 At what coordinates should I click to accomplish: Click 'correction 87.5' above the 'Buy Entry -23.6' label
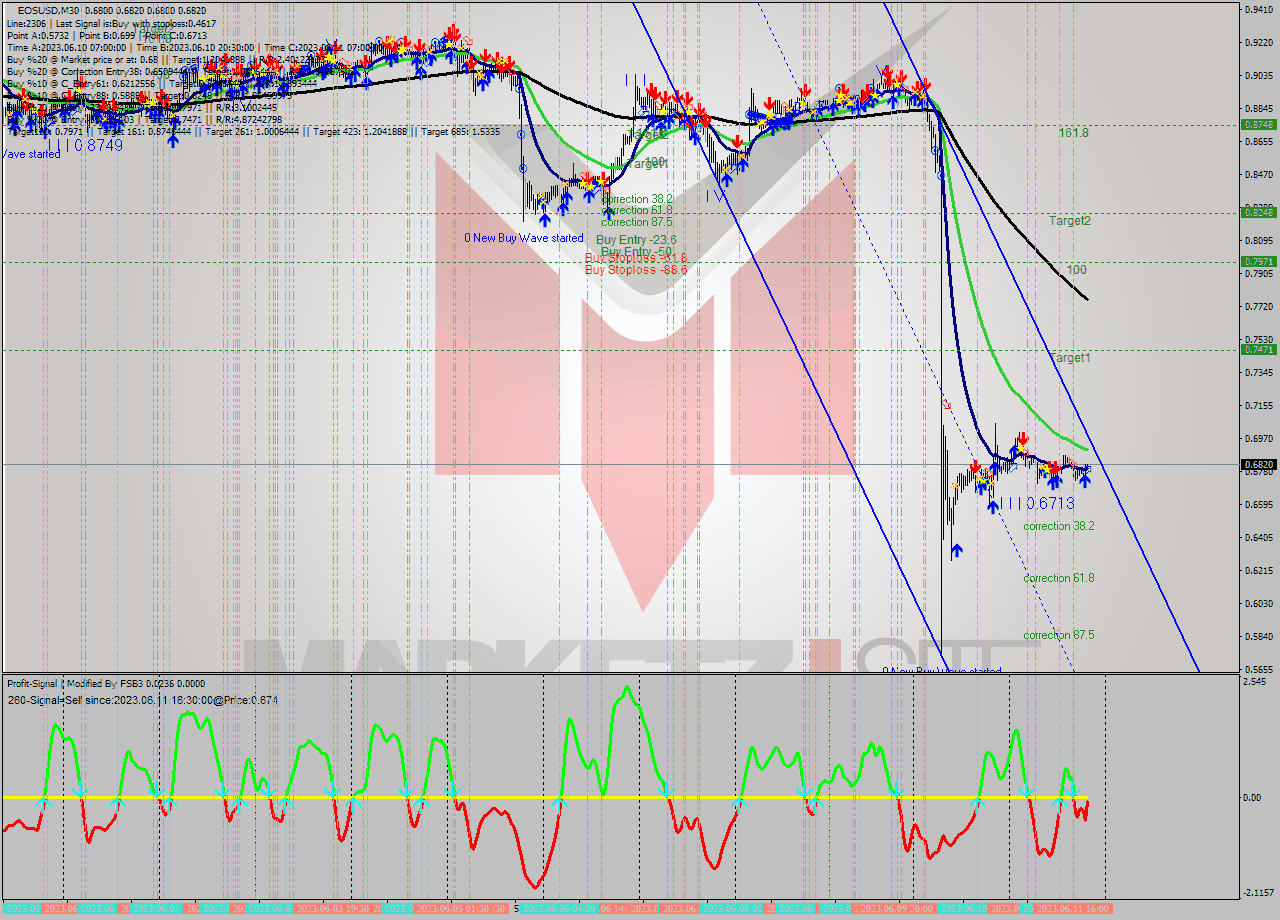tap(637, 222)
